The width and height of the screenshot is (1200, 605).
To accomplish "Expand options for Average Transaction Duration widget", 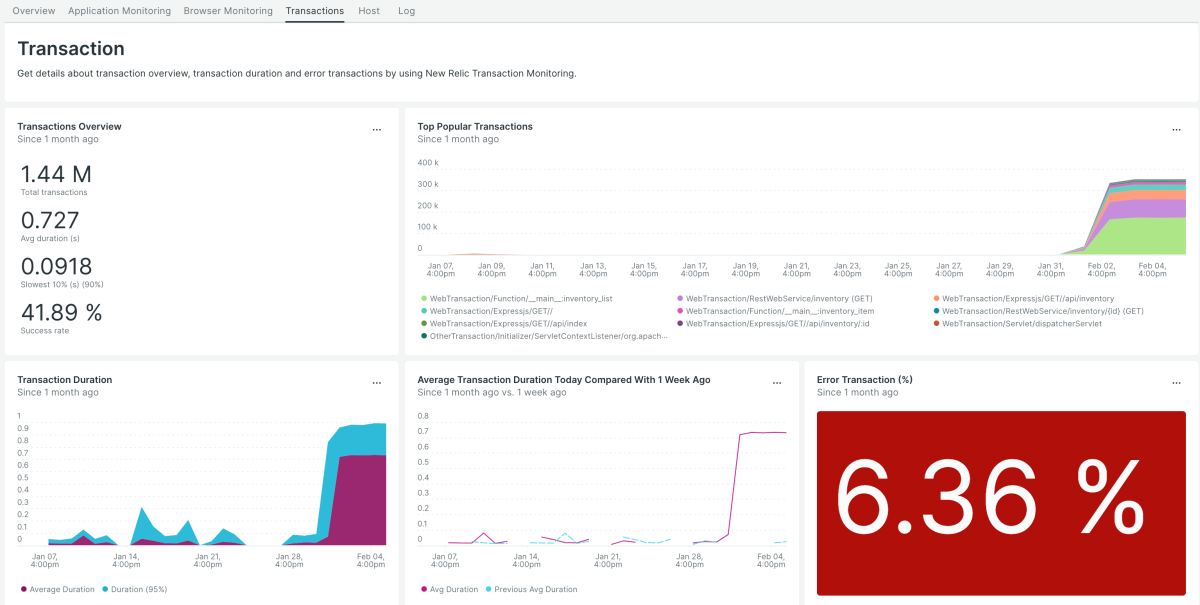I will click(x=777, y=383).
